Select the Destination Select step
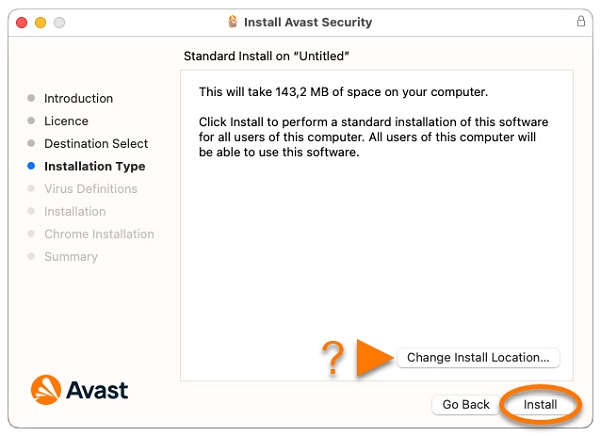The height and width of the screenshot is (436, 600). coord(96,144)
